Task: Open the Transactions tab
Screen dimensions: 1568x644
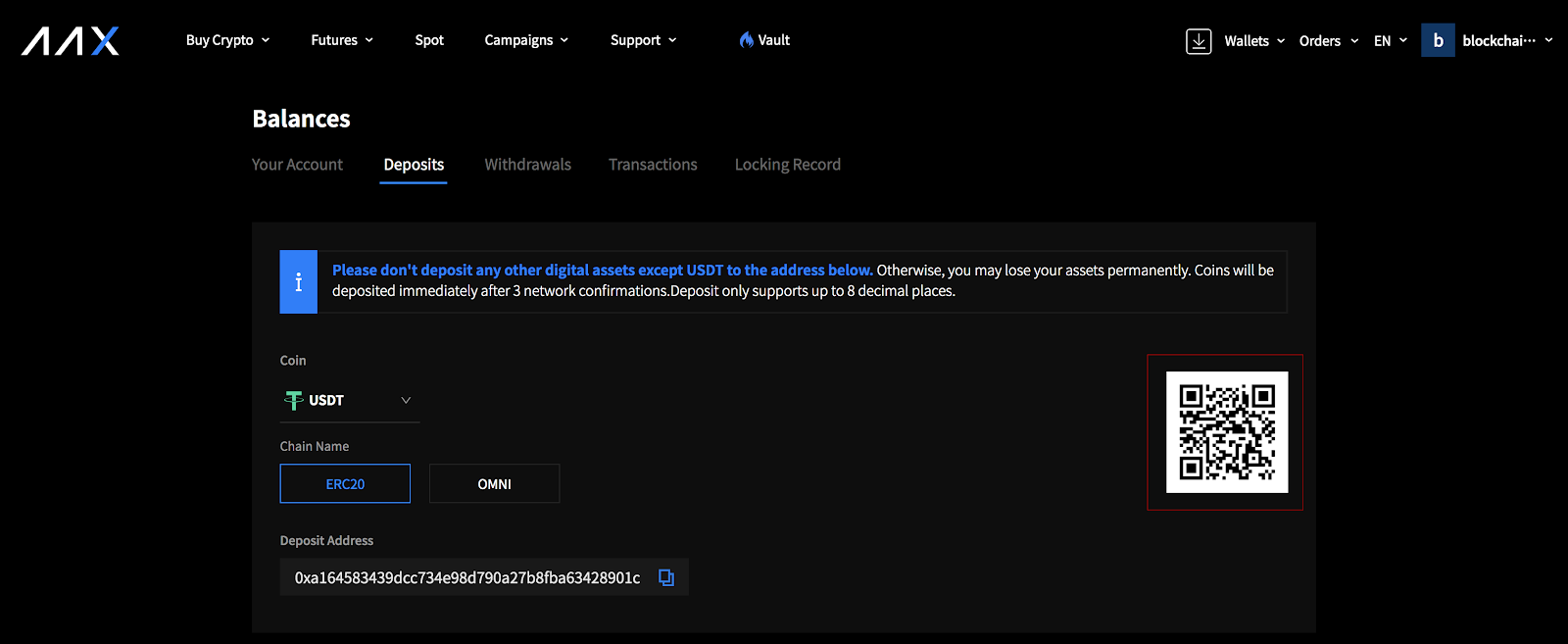Action: coord(653,165)
